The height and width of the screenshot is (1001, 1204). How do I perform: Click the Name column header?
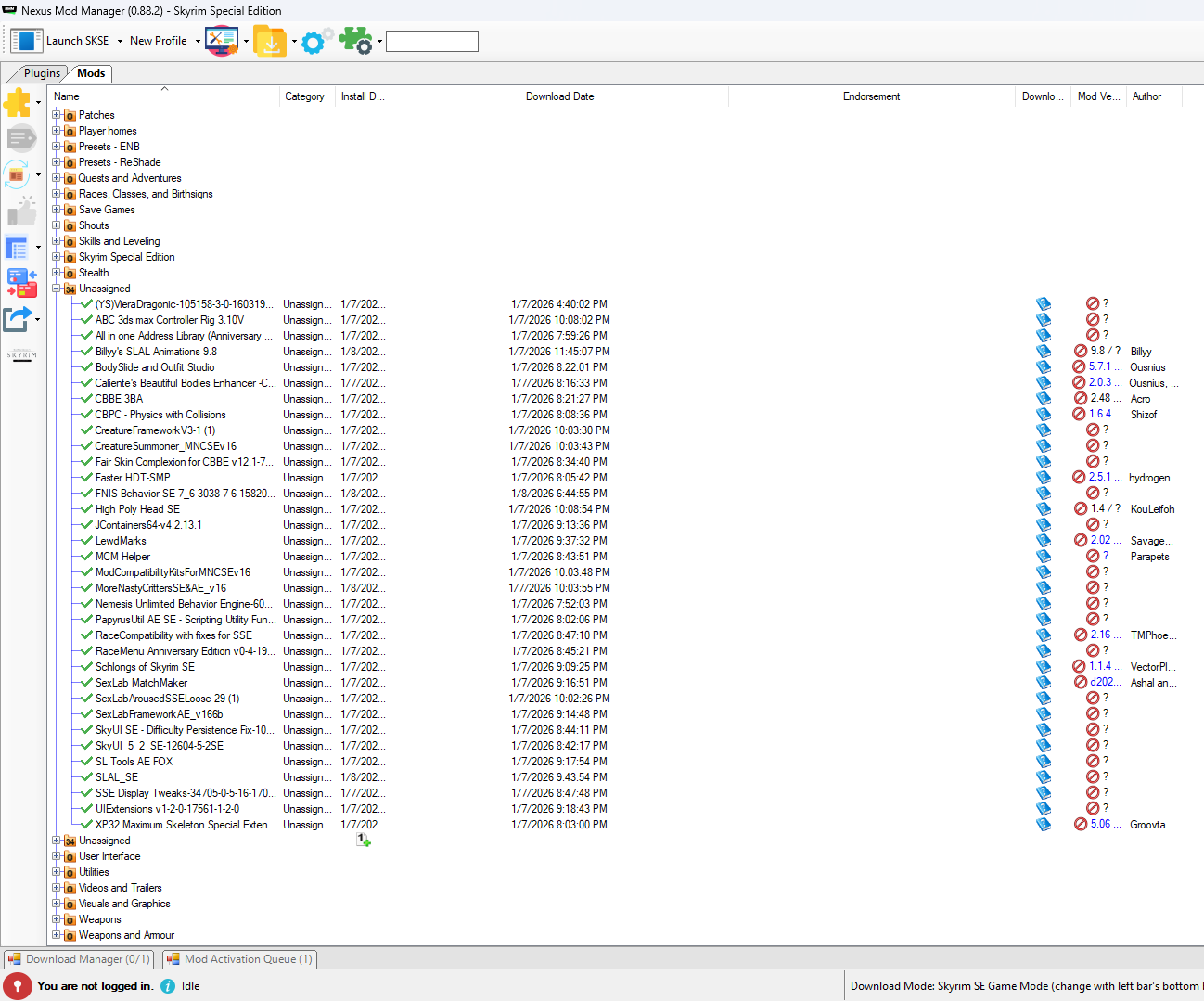tap(164, 96)
